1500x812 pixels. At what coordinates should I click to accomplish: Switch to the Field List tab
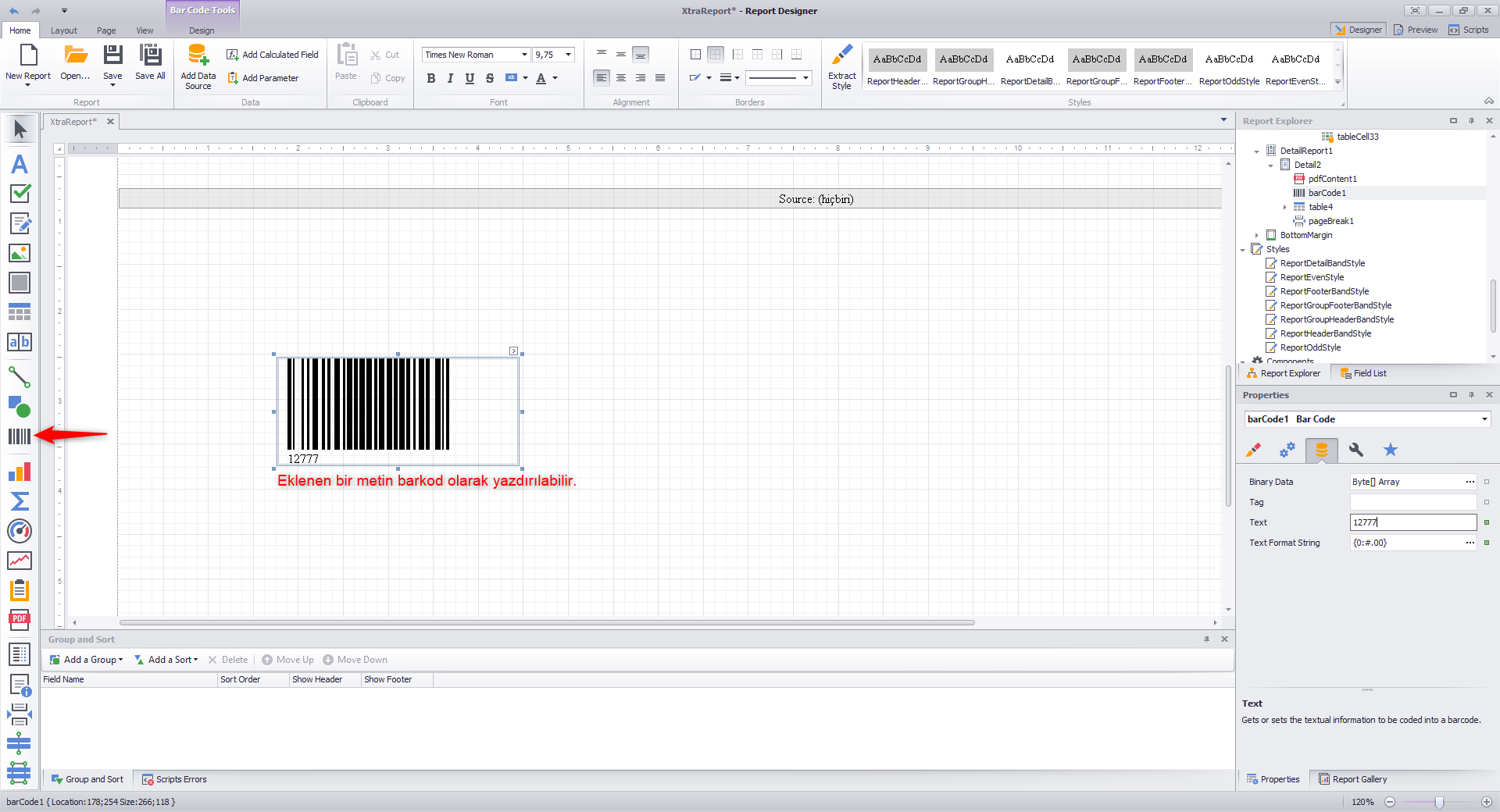tap(1363, 373)
